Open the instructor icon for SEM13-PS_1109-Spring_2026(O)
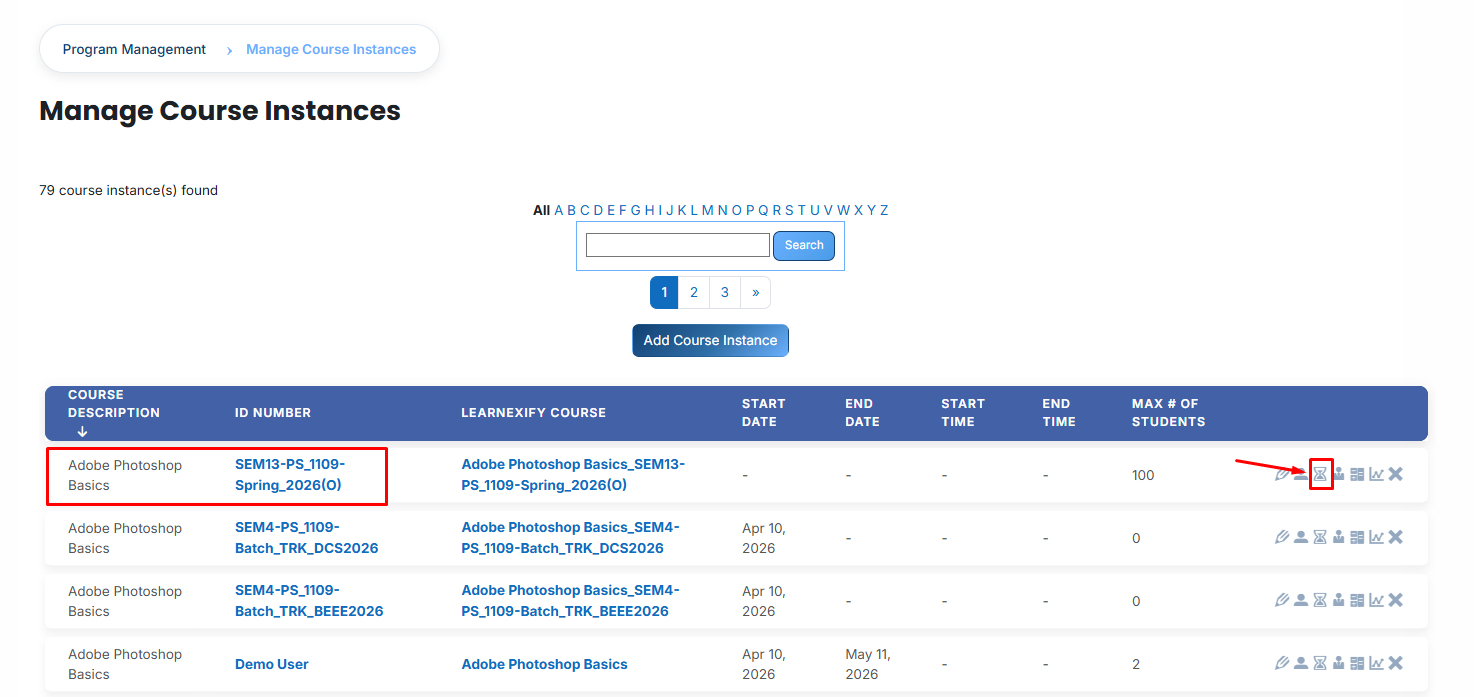Viewport: 1474px width, 697px height. click(1338, 474)
